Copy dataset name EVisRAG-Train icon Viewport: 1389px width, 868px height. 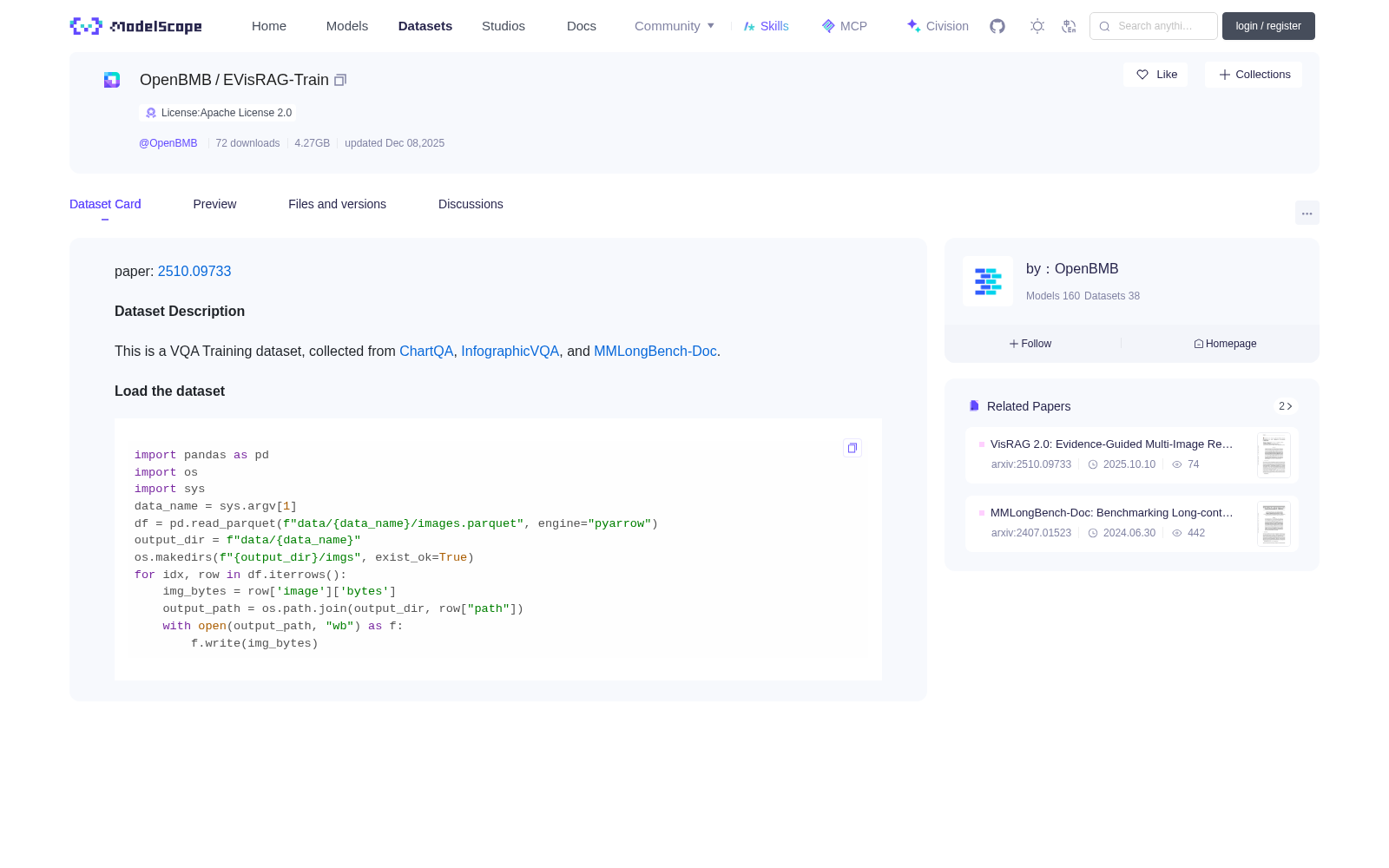(340, 80)
